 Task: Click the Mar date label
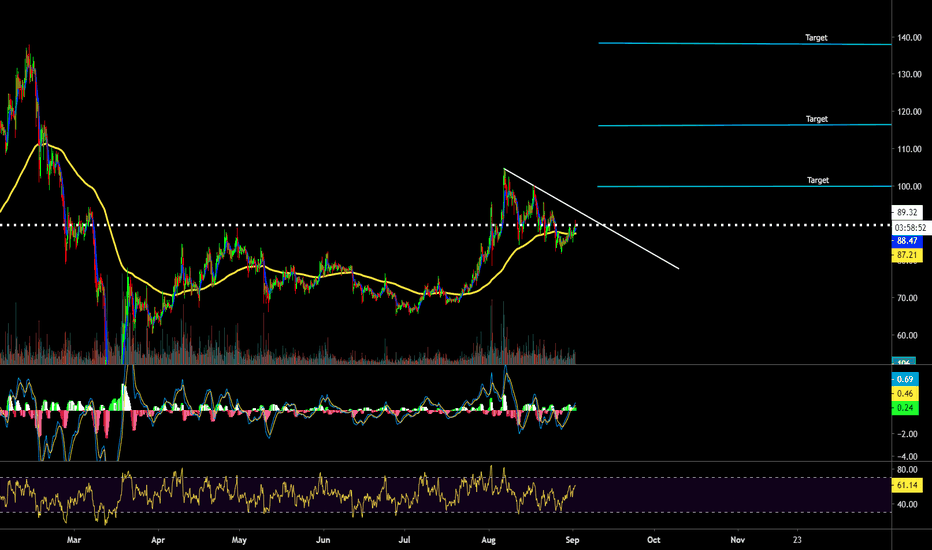pos(74,540)
